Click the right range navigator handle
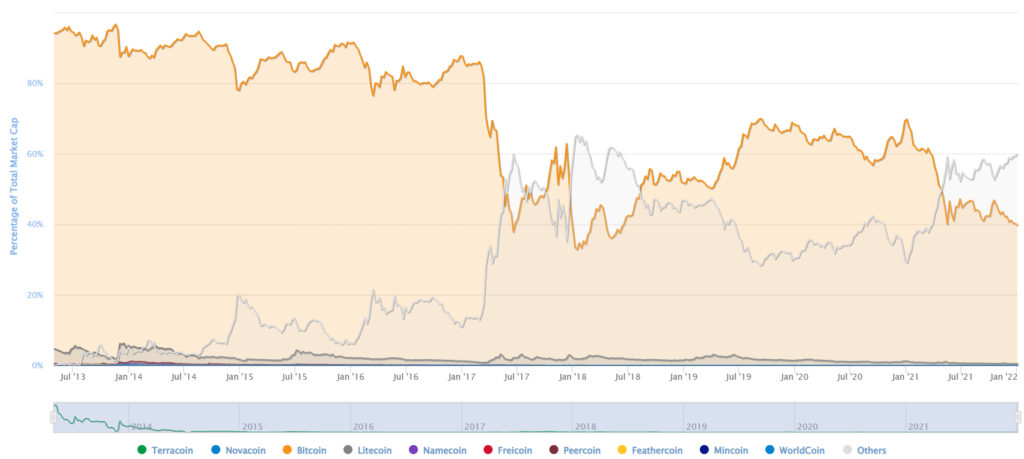Image resolution: width=1024 pixels, height=459 pixels. click(x=1018, y=417)
